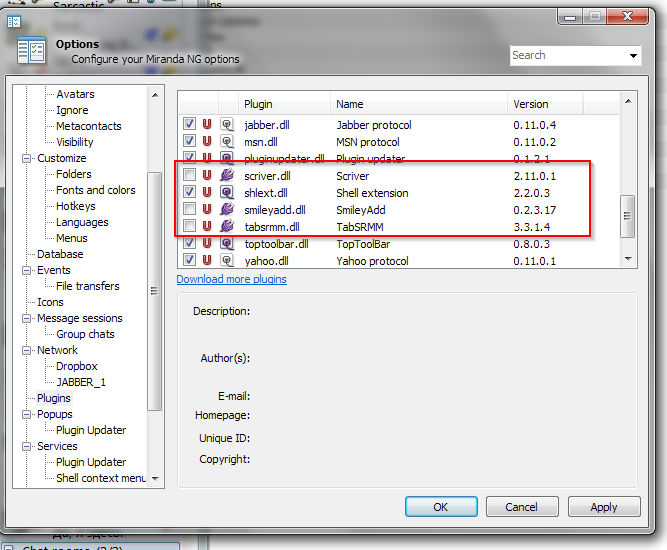Disable the jabber.dll plugin checkbox

click(x=189, y=124)
